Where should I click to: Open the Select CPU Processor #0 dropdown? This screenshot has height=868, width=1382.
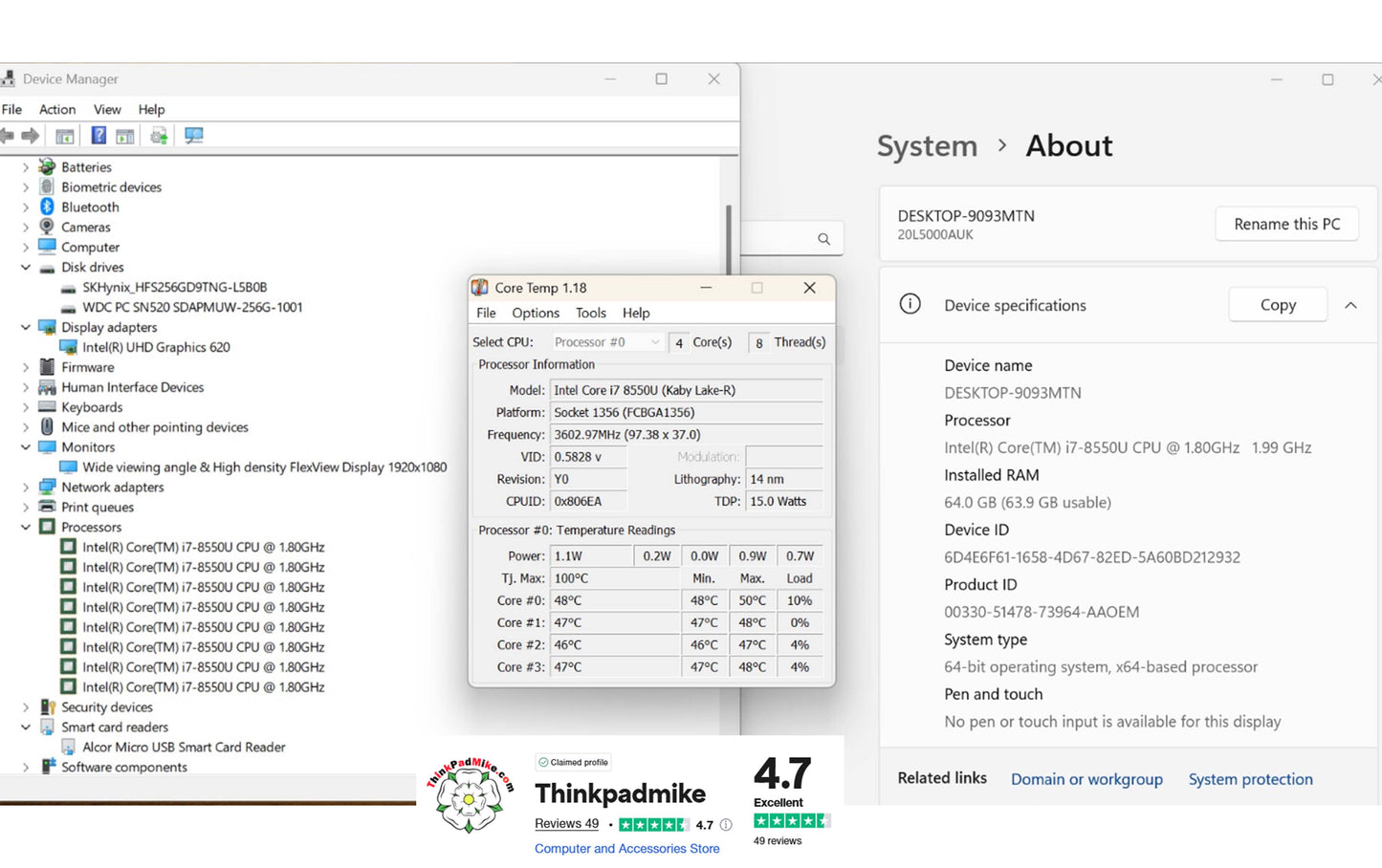[607, 342]
